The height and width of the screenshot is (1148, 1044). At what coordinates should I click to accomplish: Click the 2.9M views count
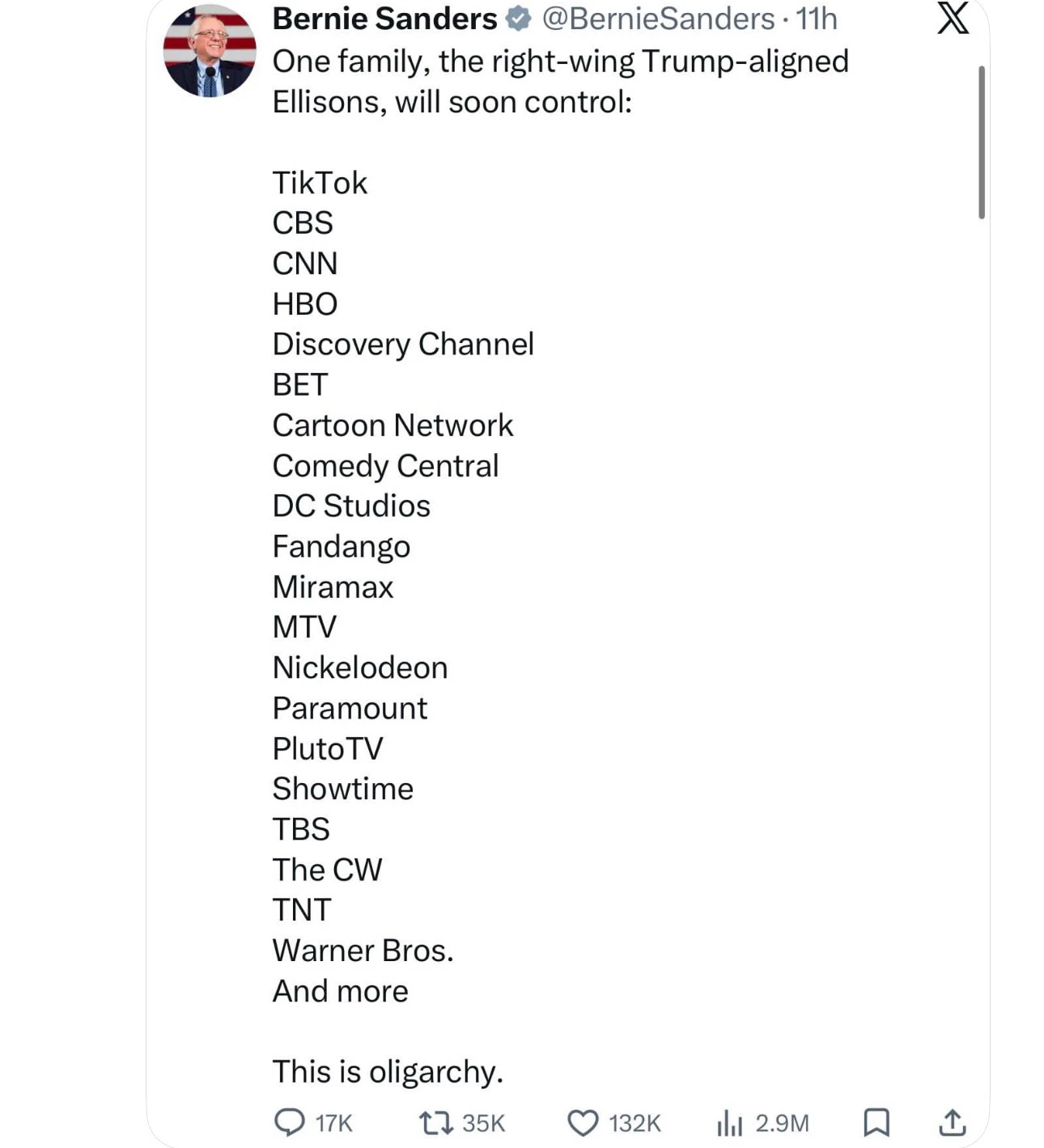tap(782, 1123)
